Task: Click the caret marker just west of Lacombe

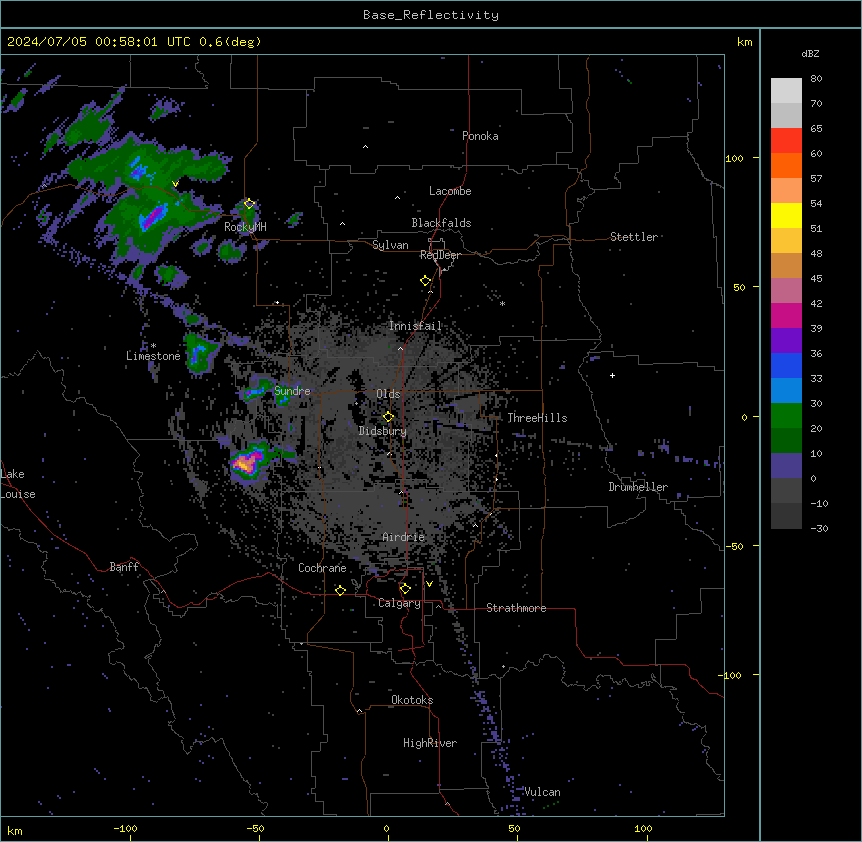Action: pyautogui.click(x=397, y=198)
